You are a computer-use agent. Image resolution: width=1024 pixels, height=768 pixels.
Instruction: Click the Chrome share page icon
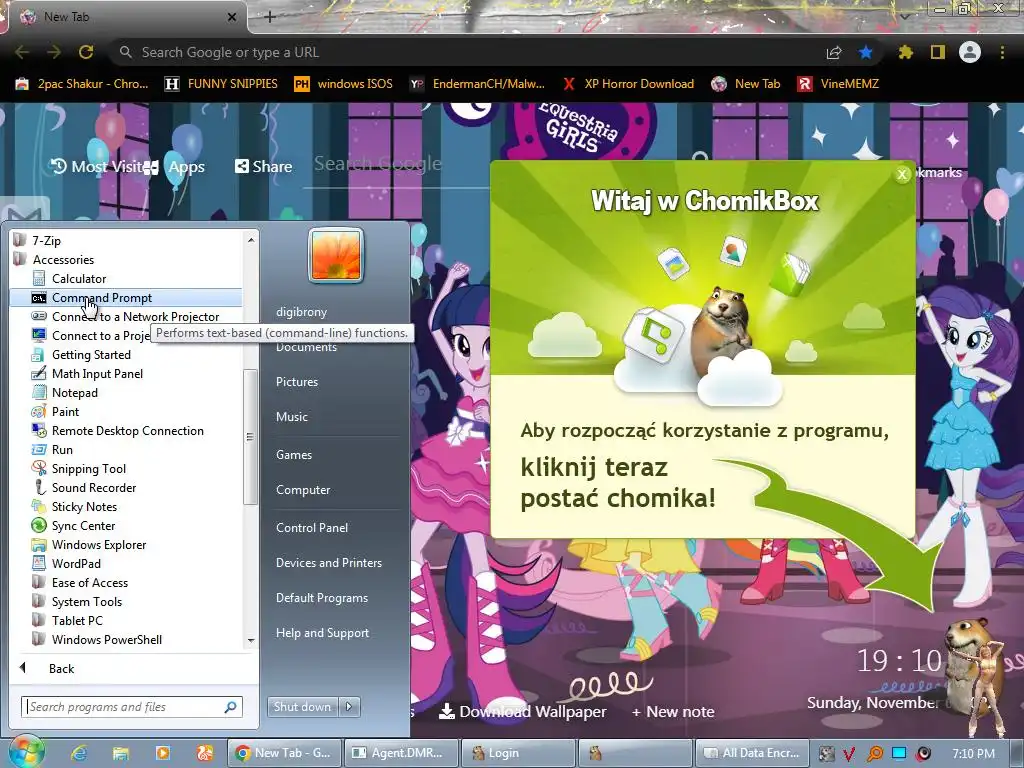click(834, 53)
